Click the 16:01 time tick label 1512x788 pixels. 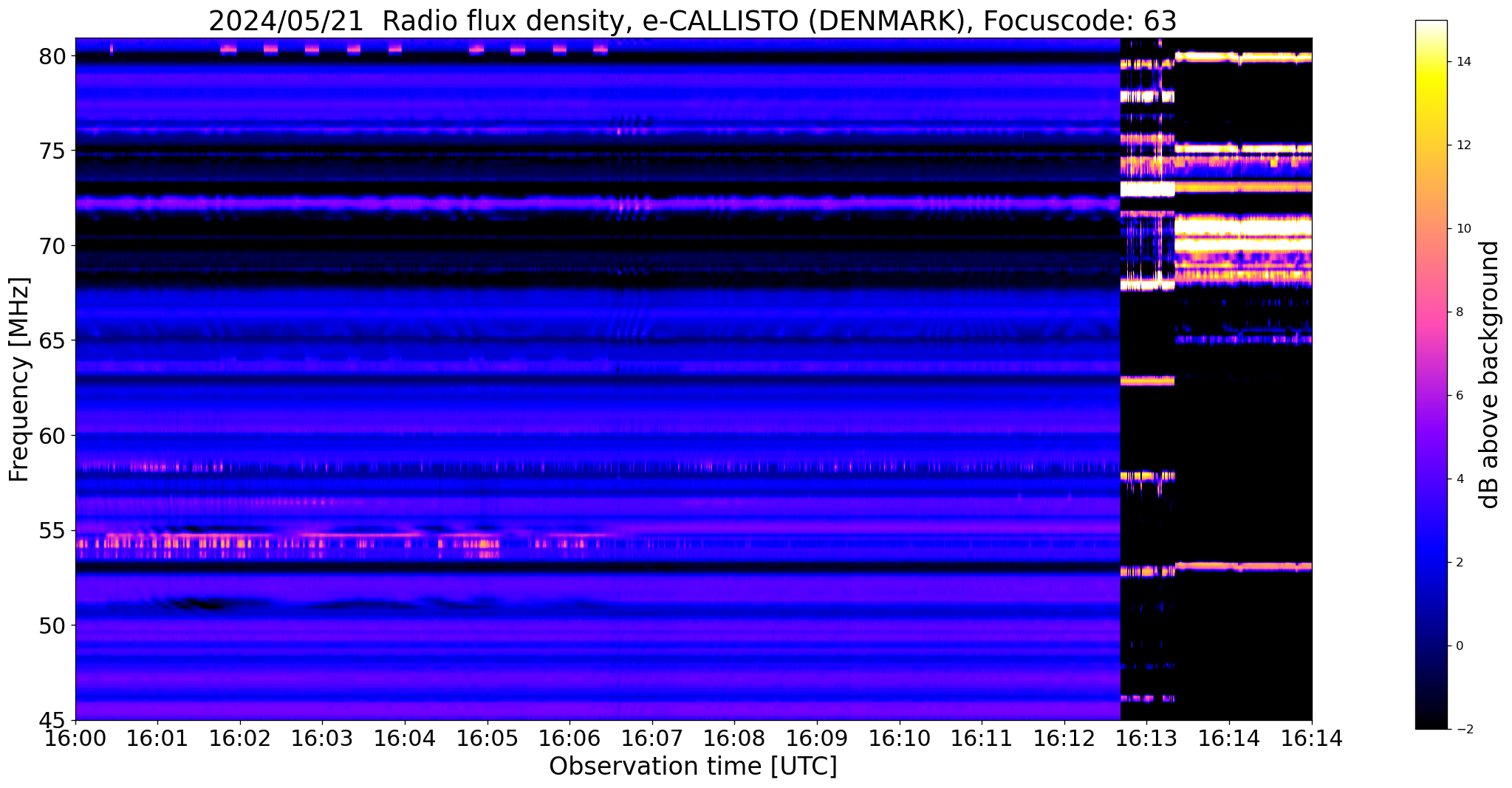(157, 738)
